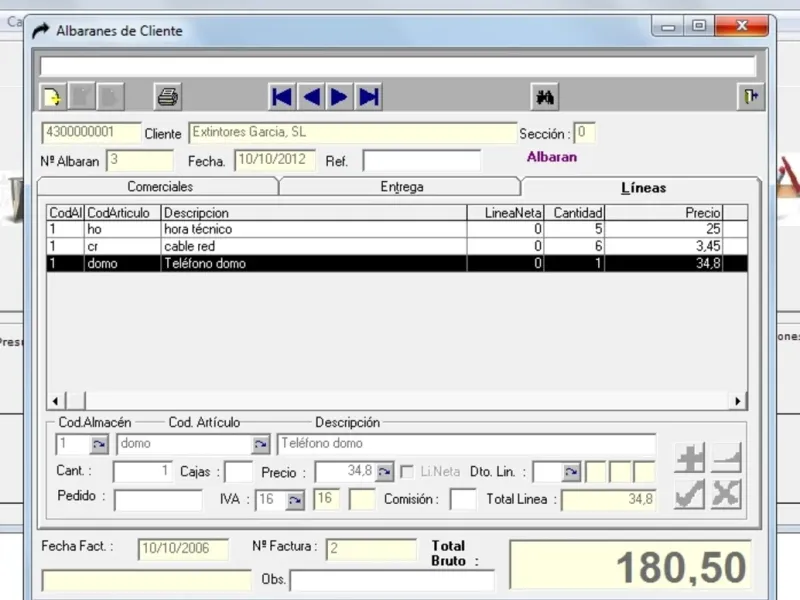Open search with the binoculars icon
The height and width of the screenshot is (600, 800).
point(545,97)
